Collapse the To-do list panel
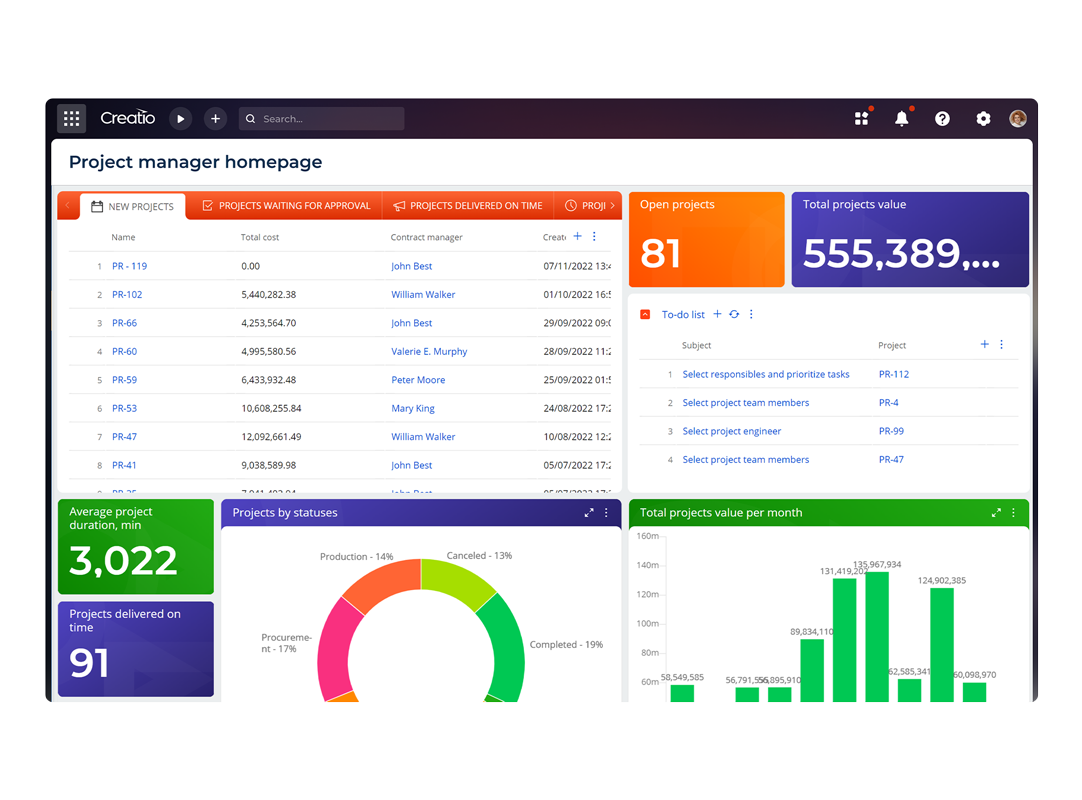The width and height of the screenshot is (1082, 800). 645,314
